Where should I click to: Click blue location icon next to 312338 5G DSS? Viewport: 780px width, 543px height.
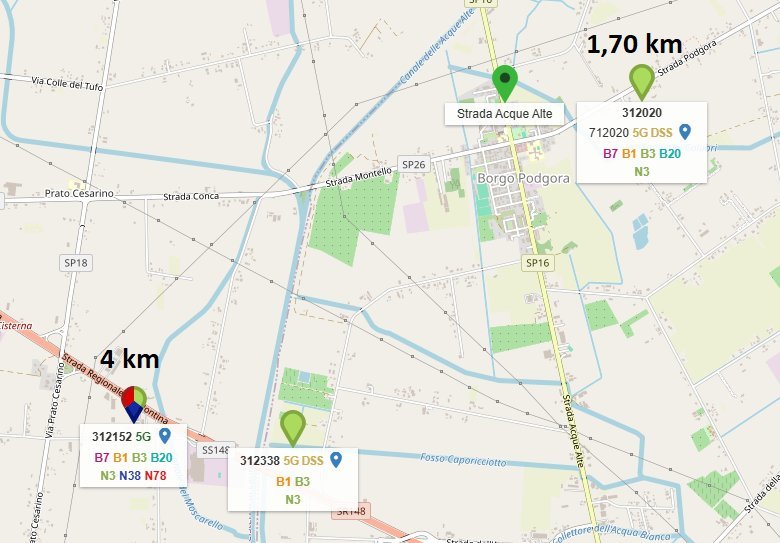click(336, 460)
